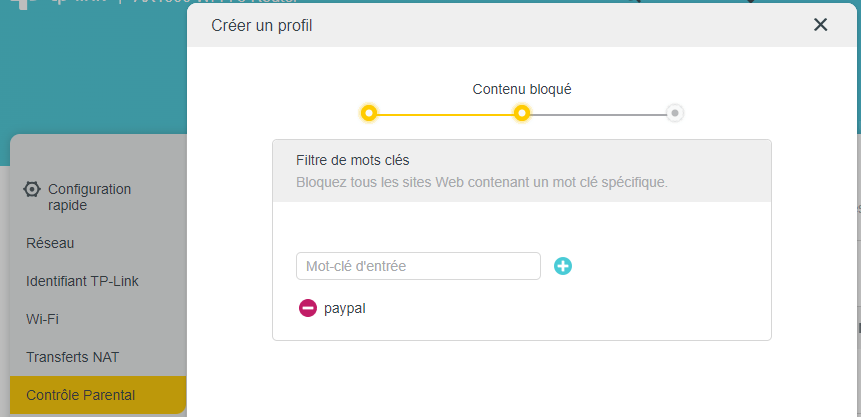Remove the paypal keyword with minus icon

tap(308, 308)
